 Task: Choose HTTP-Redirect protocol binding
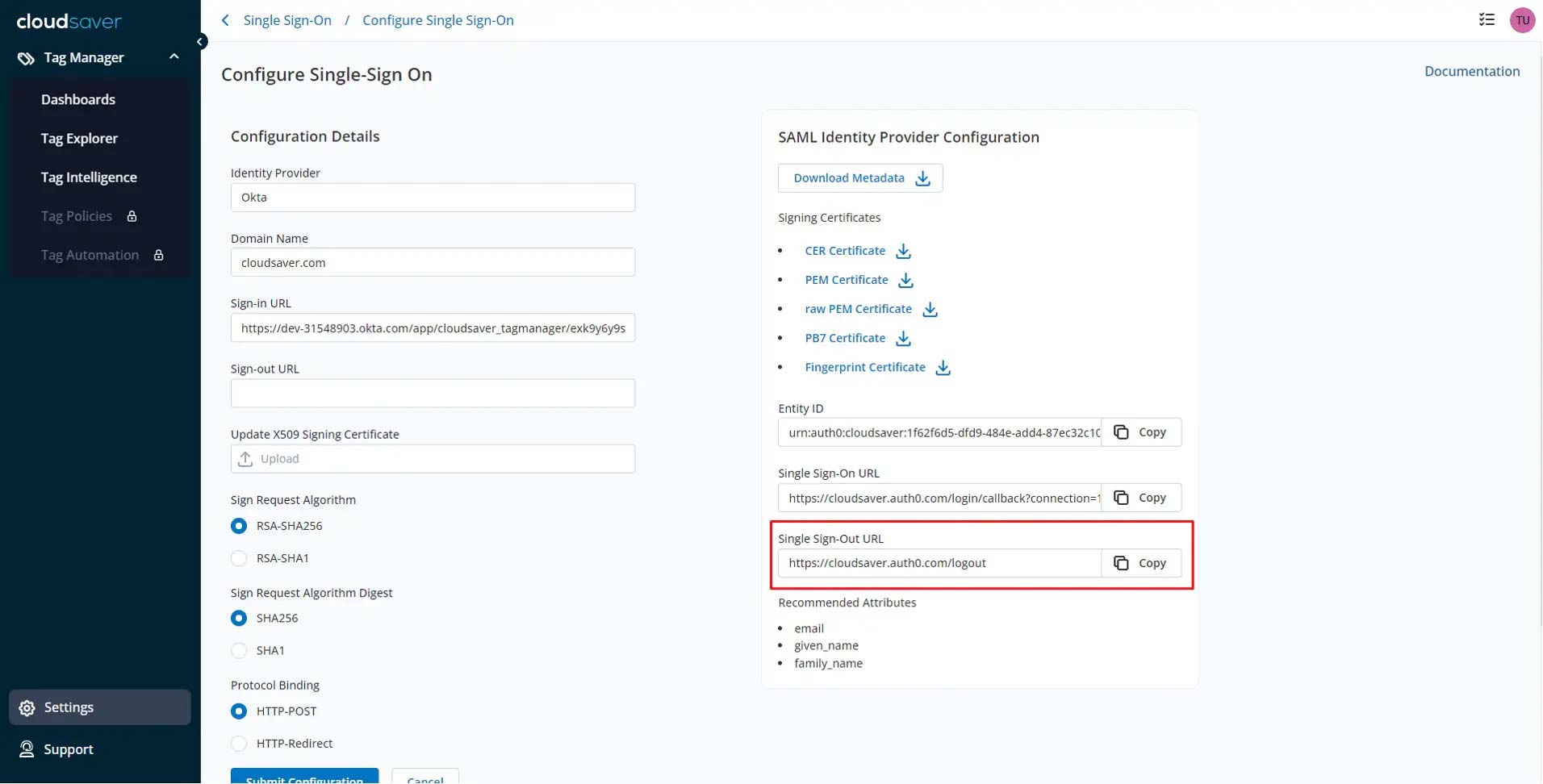pos(239,744)
